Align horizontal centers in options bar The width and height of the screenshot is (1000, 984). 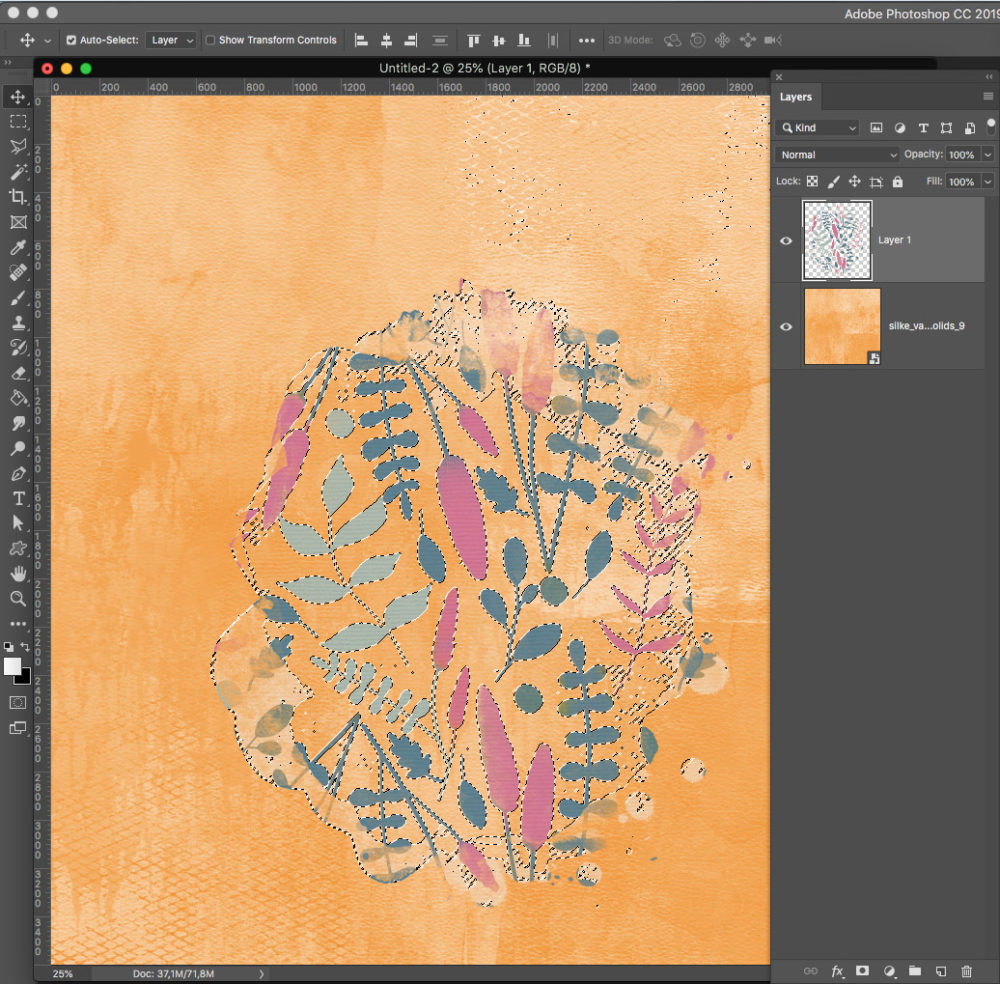pos(386,40)
